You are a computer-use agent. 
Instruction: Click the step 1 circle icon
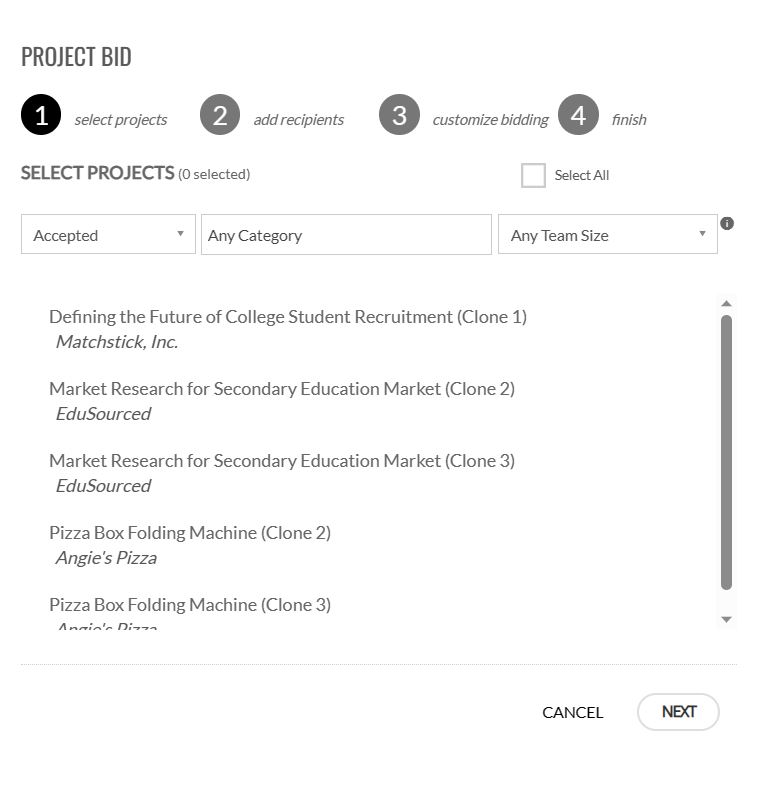(41, 115)
